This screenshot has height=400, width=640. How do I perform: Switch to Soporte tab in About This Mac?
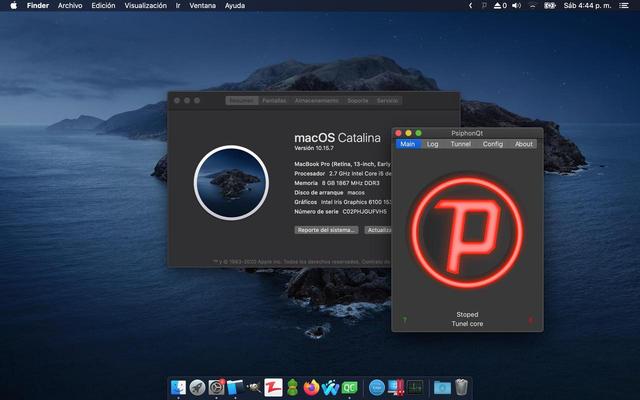pos(358,100)
